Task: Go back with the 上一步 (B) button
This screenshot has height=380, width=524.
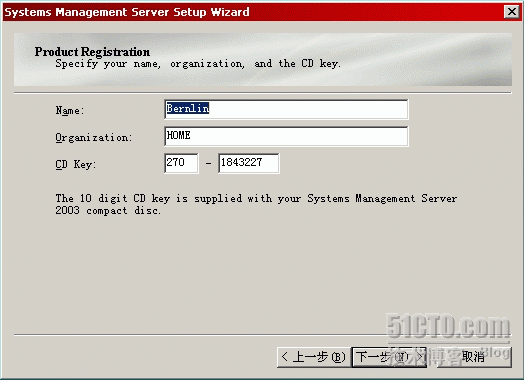Action: (314, 357)
